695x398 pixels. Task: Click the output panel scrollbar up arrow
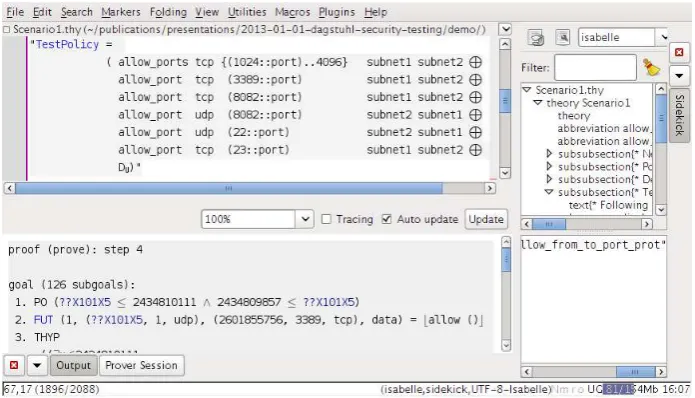[506, 242]
